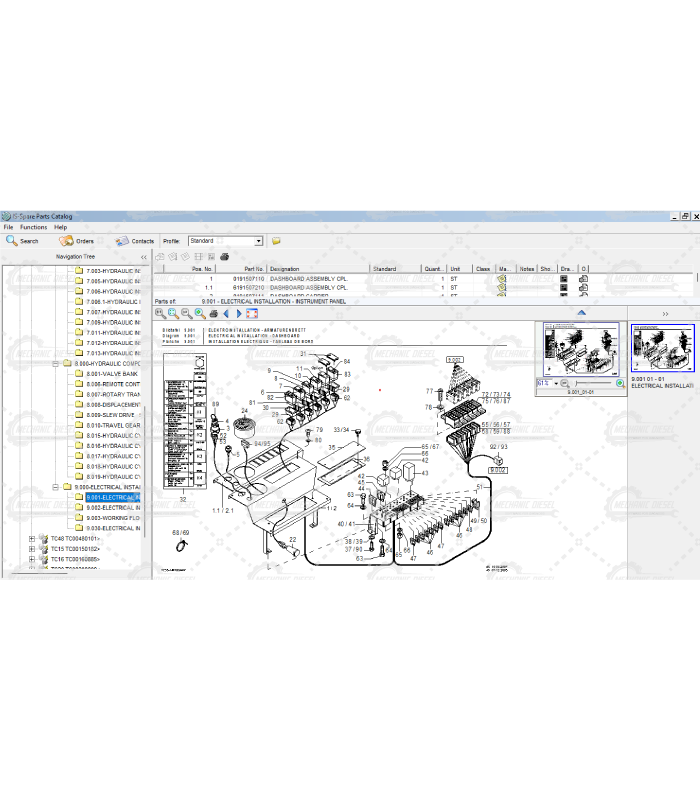The image size is (700, 800).
Task: Click the yellow folder icon beside Profile
Action: pos(276,241)
